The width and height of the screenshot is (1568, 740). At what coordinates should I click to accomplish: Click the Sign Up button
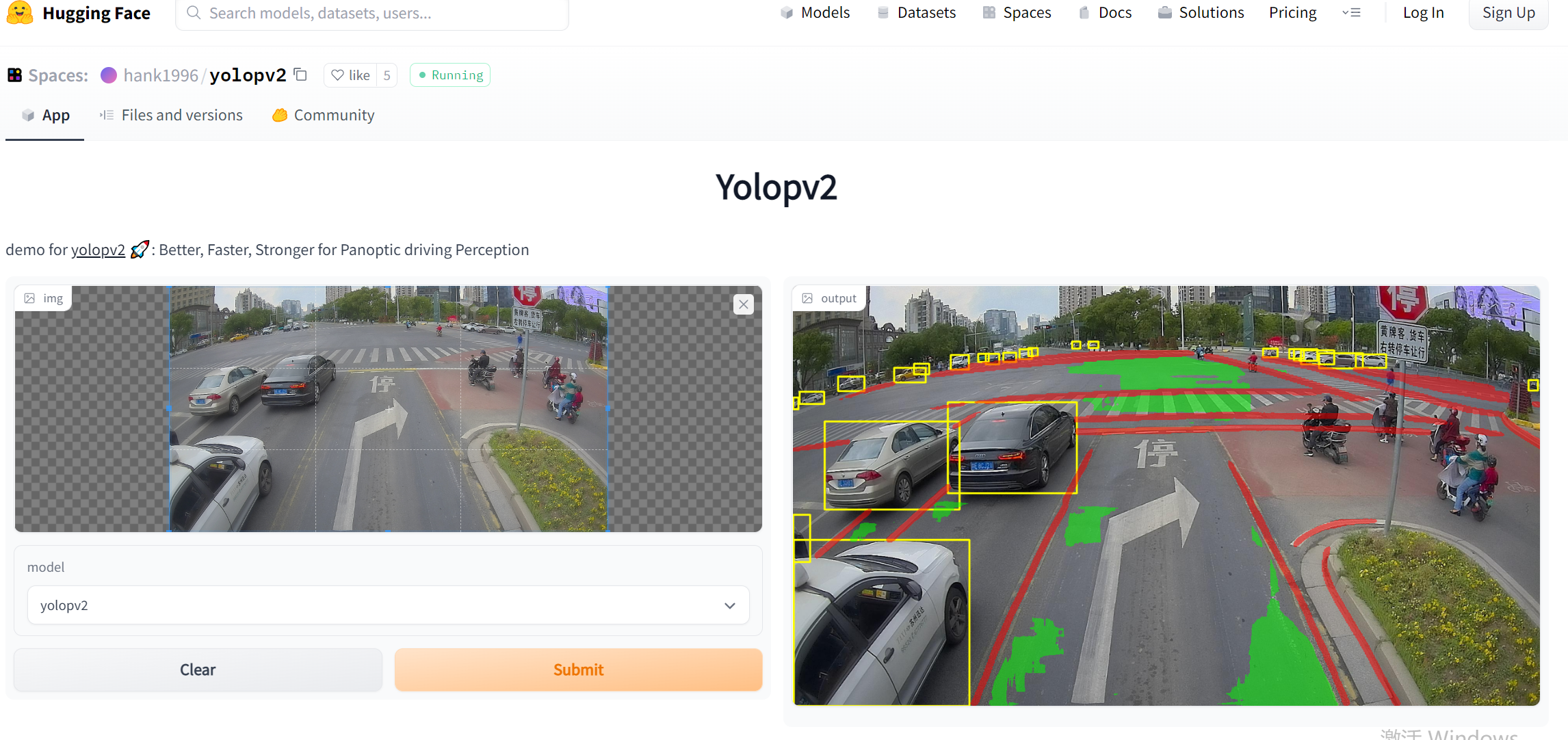tap(1508, 12)
